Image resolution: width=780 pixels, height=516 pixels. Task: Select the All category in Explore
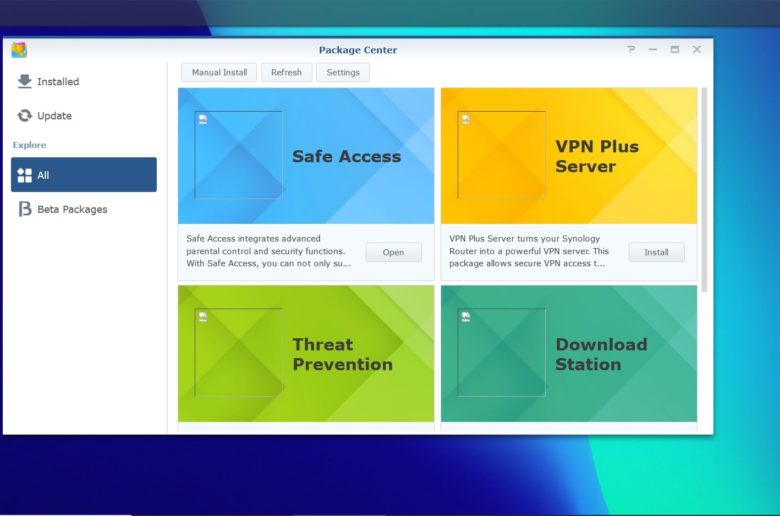(84, 175)
